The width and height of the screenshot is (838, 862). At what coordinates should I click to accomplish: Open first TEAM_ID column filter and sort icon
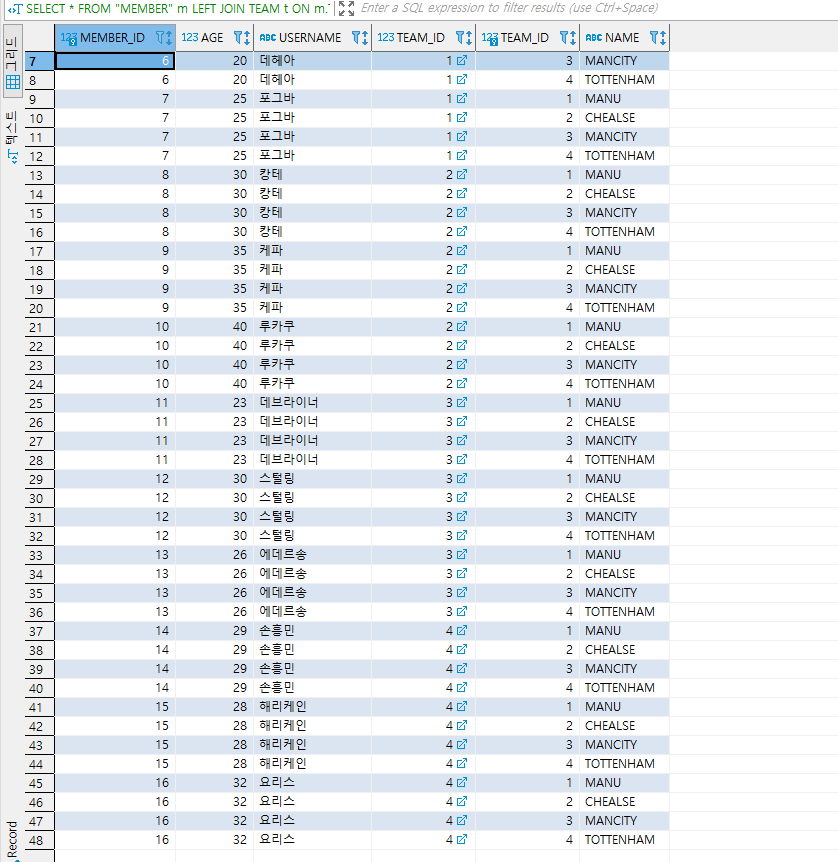(x=464, y=37)
